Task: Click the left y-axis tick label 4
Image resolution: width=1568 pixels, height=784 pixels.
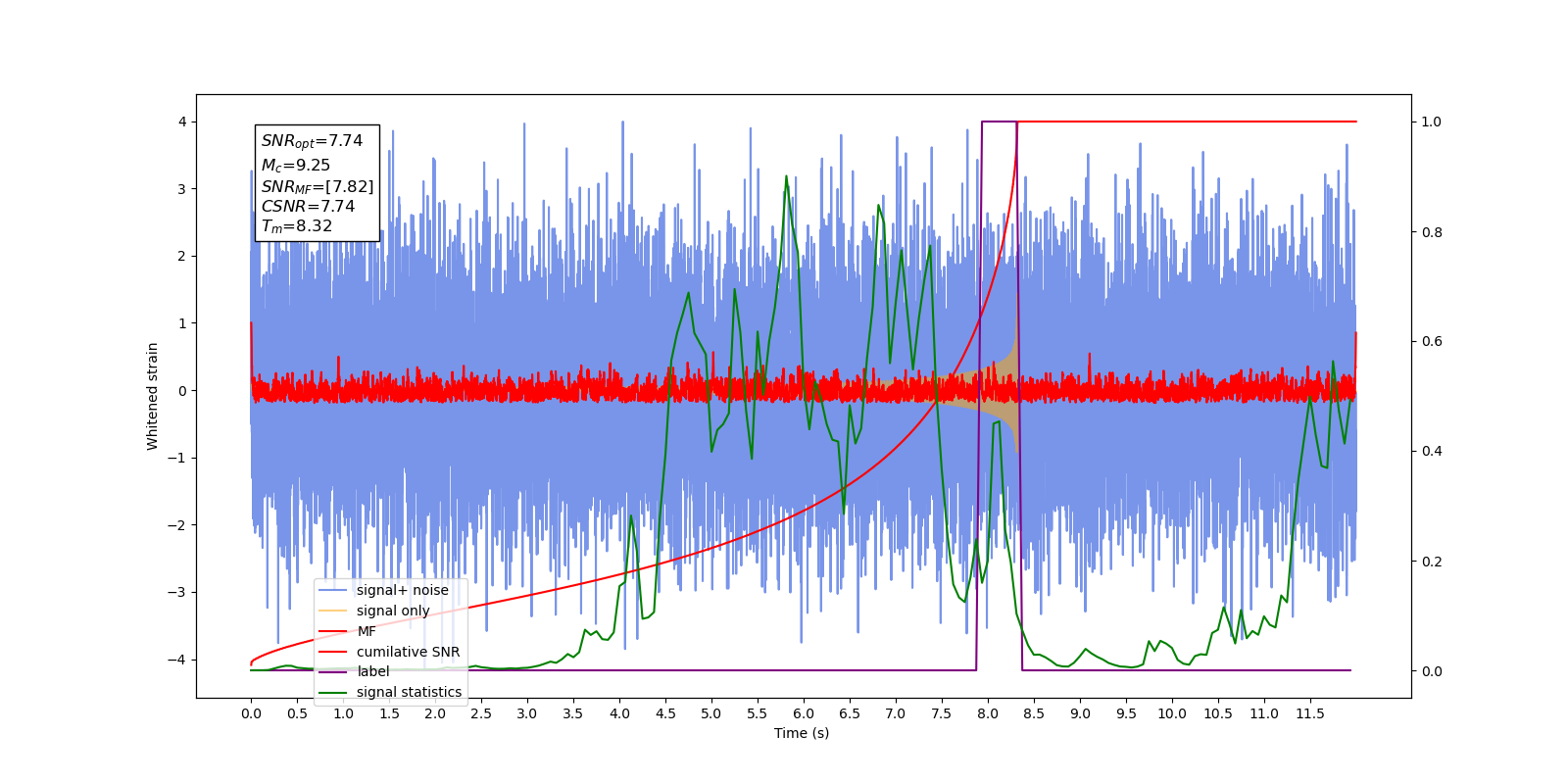Action: pyautogui.click(x=182, y=122)
